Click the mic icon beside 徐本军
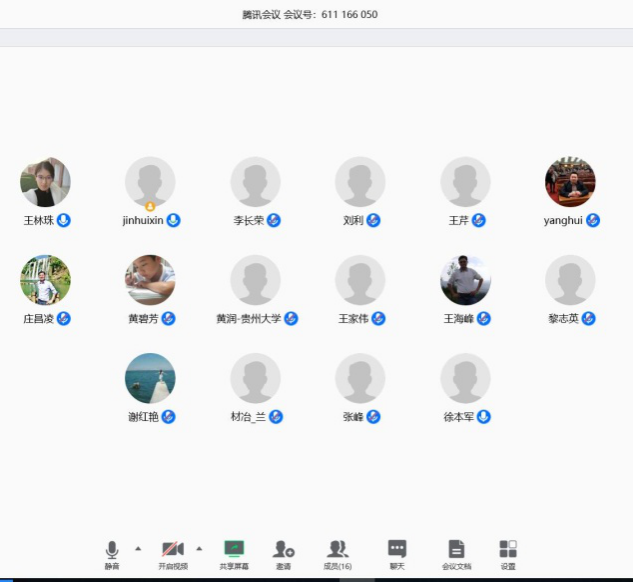The image size is (634, 582). coord(484,417)
